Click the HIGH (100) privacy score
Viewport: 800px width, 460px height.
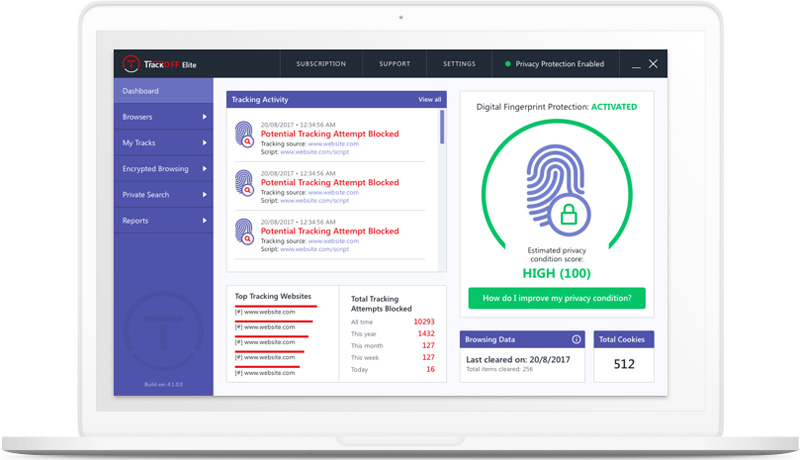point(557,273)
